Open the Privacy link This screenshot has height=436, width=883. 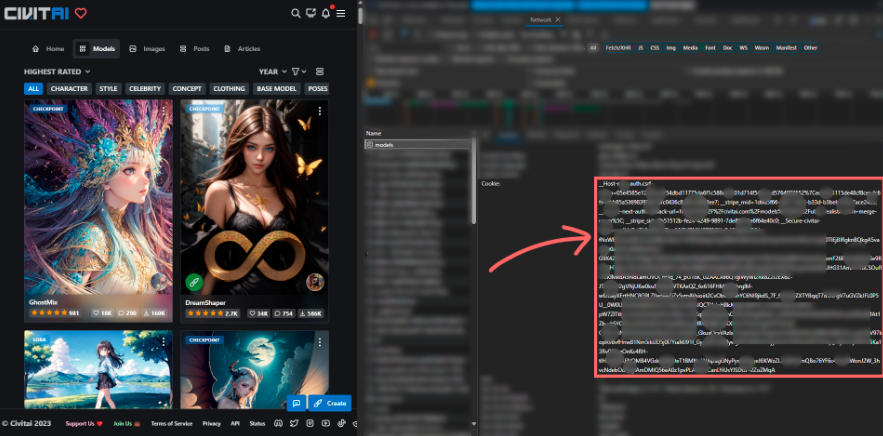[212, 424]
